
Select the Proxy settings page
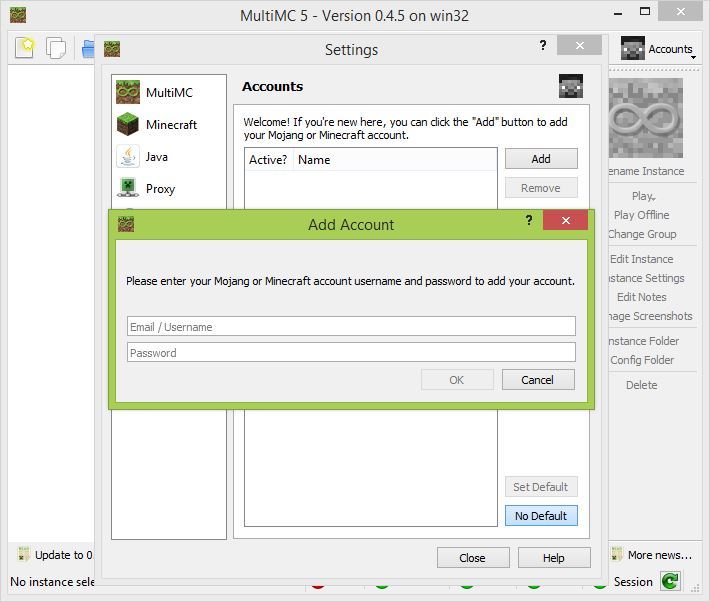pos(168,188)
